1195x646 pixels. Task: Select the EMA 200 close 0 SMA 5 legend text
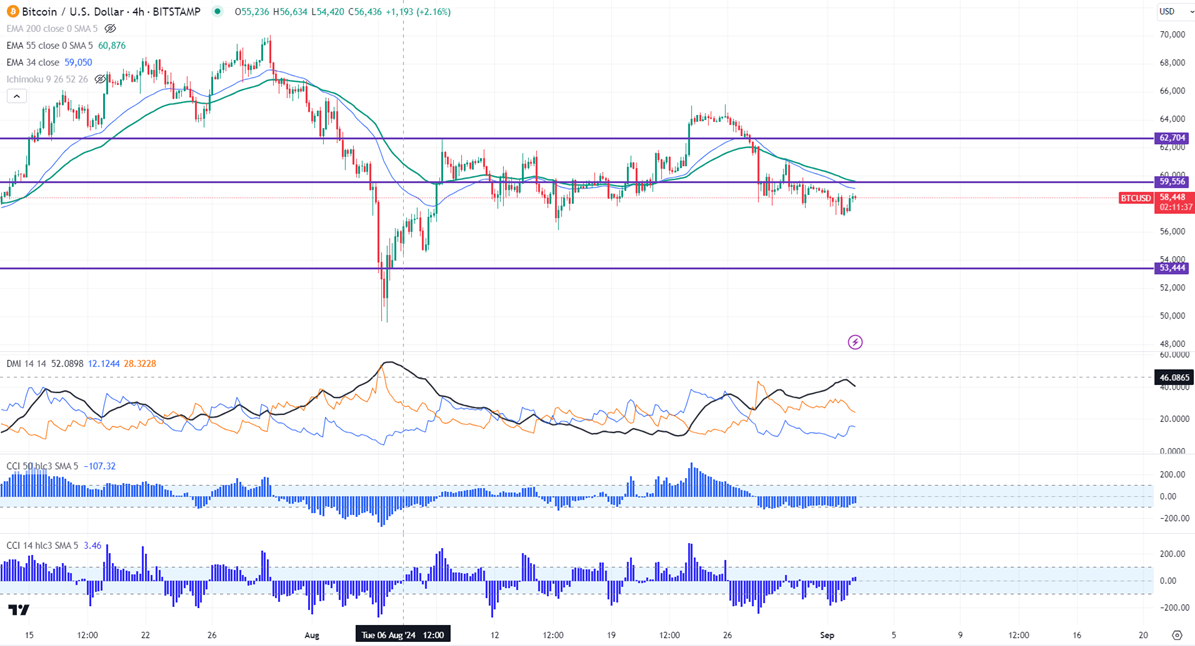(x=52, y=28)
